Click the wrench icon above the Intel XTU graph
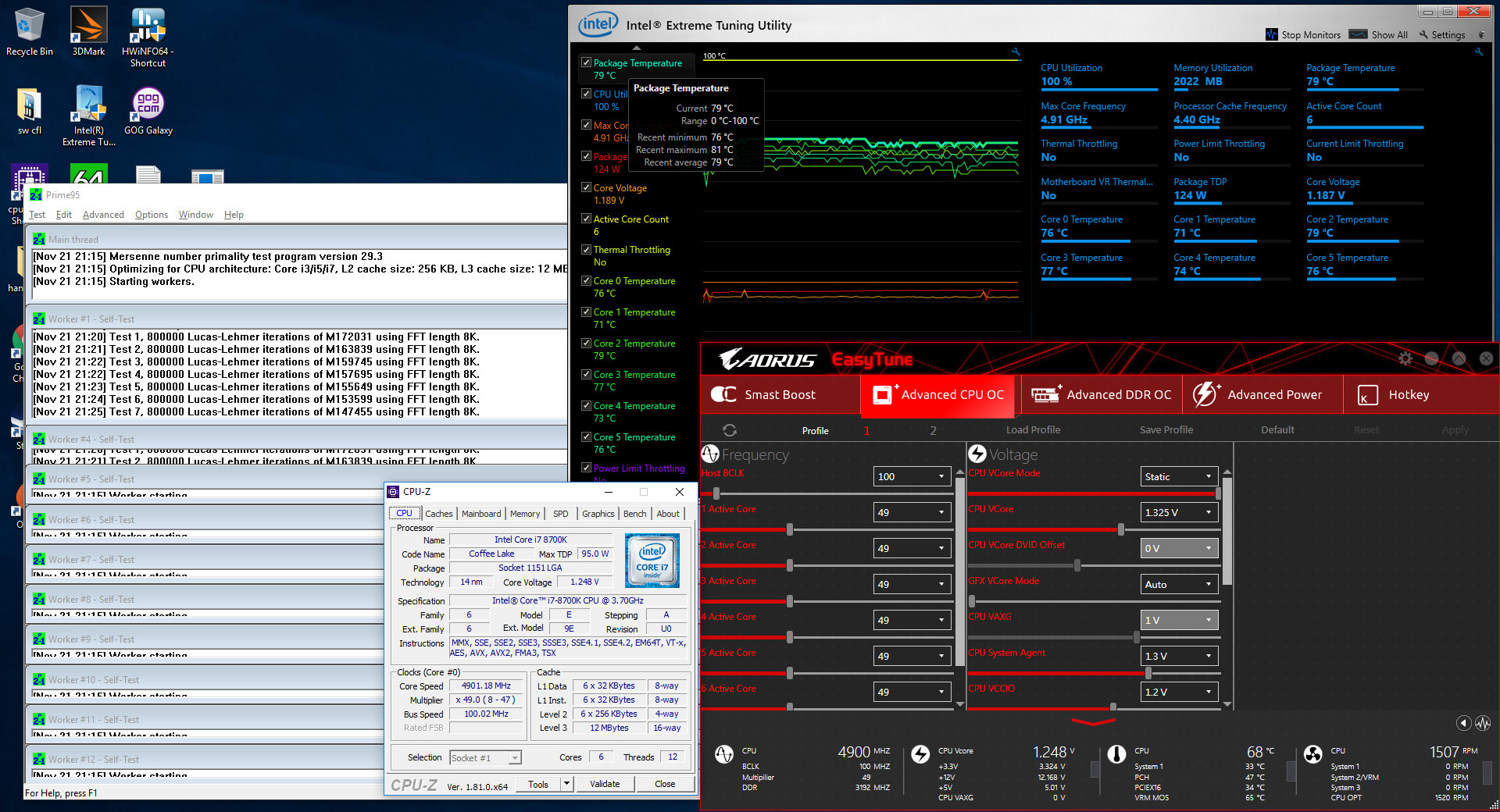 click(x=1016, y=52)
